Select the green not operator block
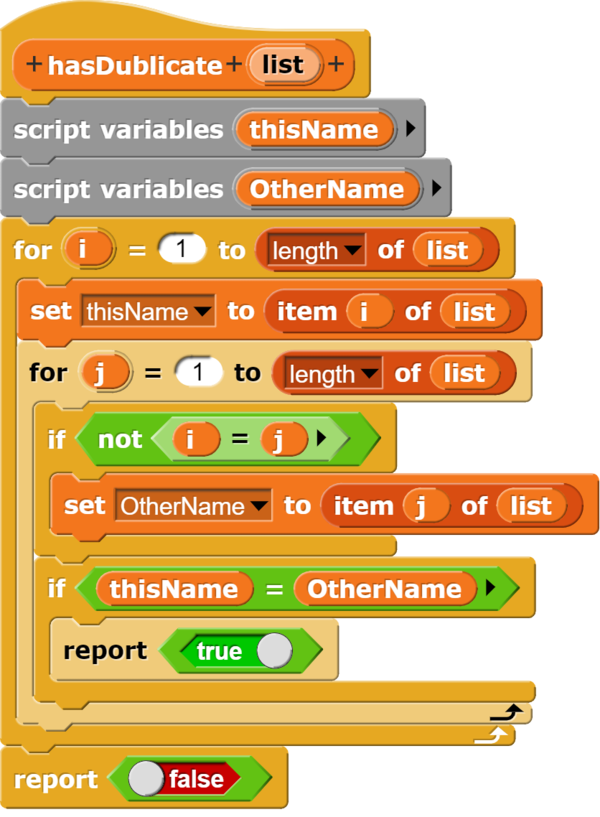Screen dimensions: 600x817 coord(119,438)
